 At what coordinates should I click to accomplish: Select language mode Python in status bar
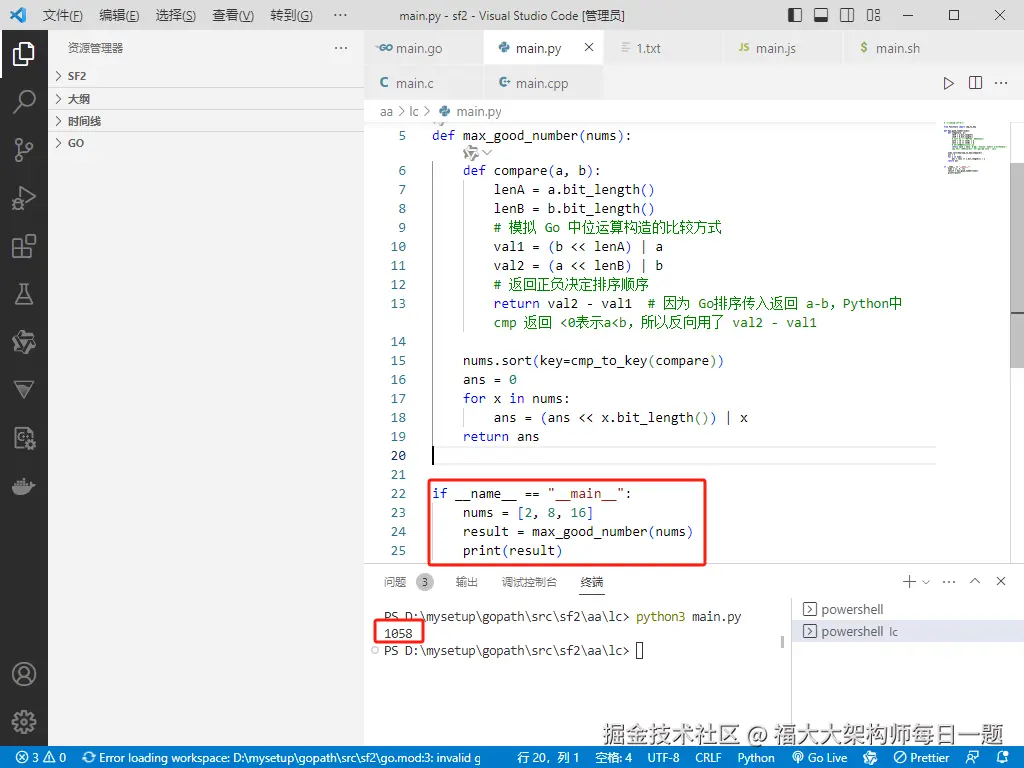[756, 758]
